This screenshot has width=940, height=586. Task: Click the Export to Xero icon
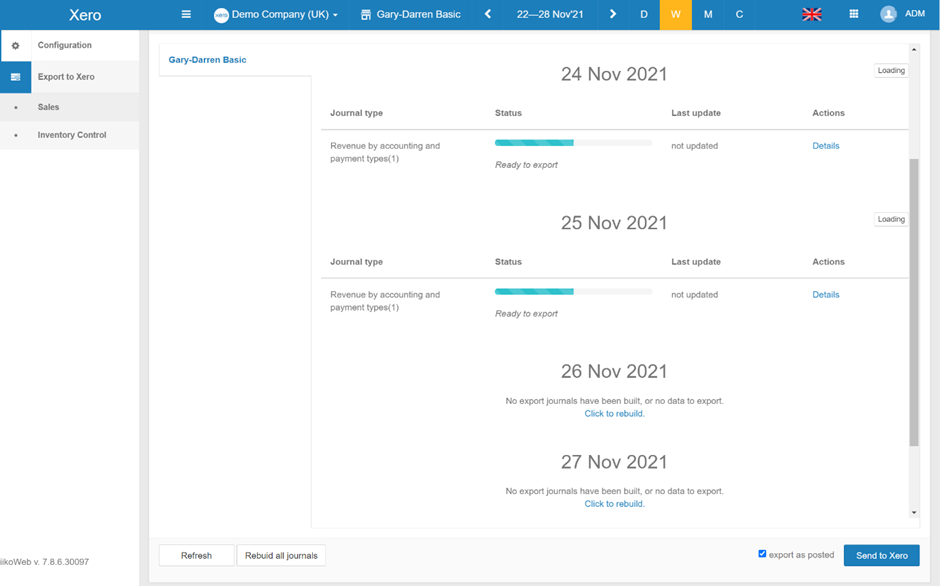click(x=15, y=77)
